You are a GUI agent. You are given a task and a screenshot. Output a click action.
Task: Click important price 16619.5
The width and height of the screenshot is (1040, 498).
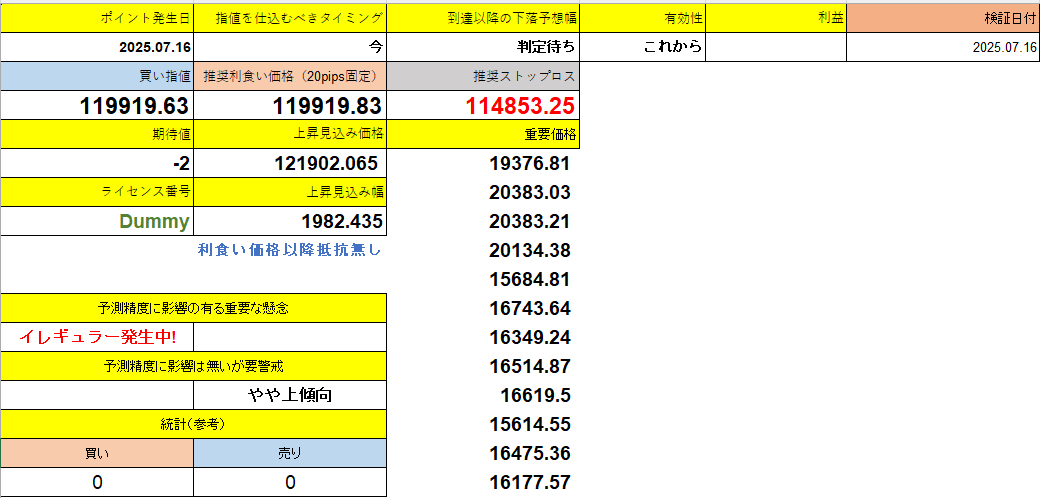pyautogui.click(x=536, y=395)
